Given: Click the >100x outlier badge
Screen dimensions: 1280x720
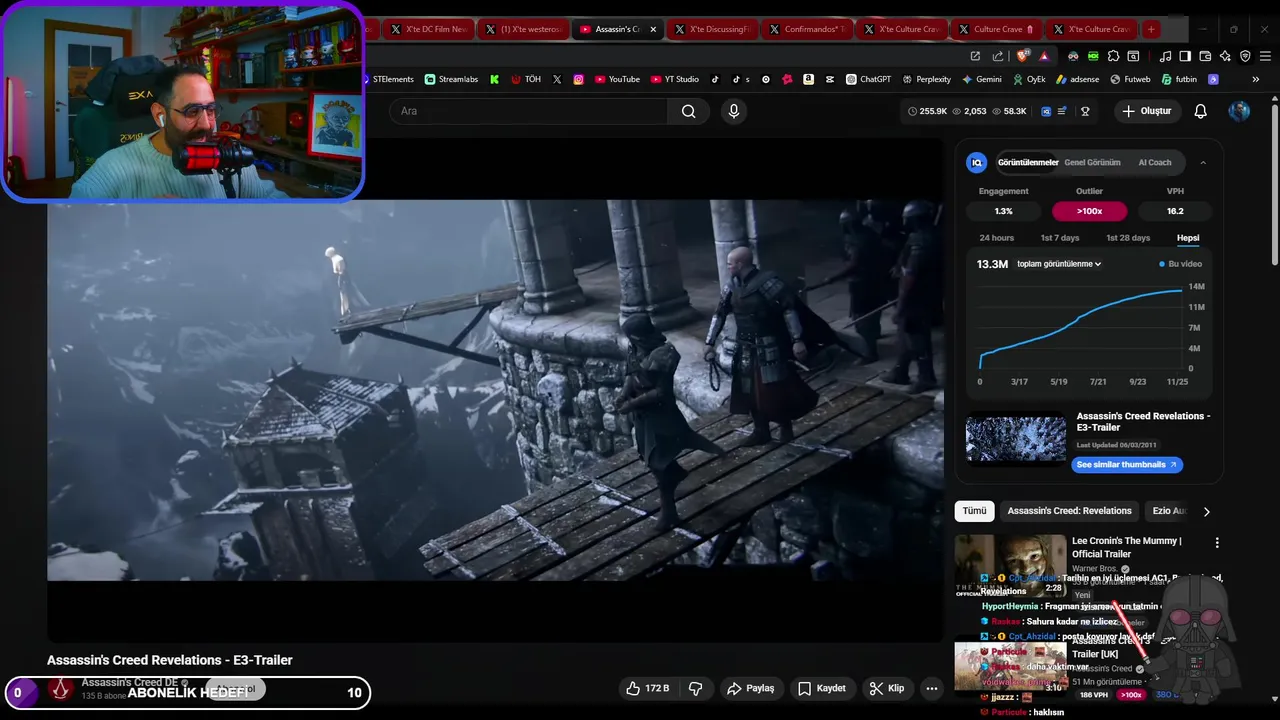Looking at the screenshot, I should pos(1089,211).
